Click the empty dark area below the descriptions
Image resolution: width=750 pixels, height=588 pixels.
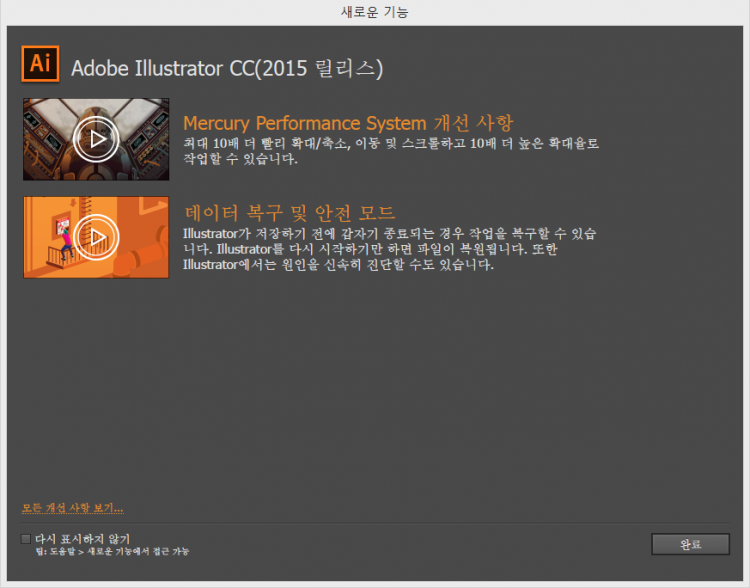pyautogui.click(x=375, y=390)
